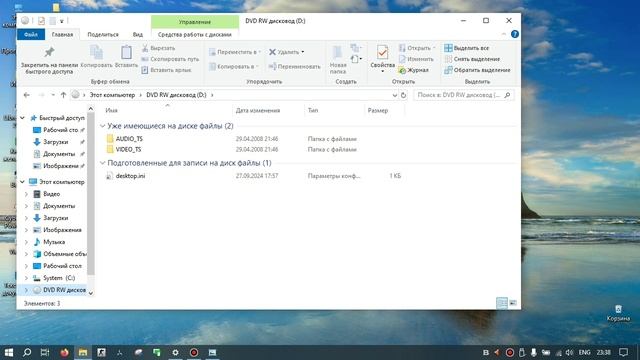
Task: Click Downloads (Загрузки) under Quick Access
Action: 56,142
